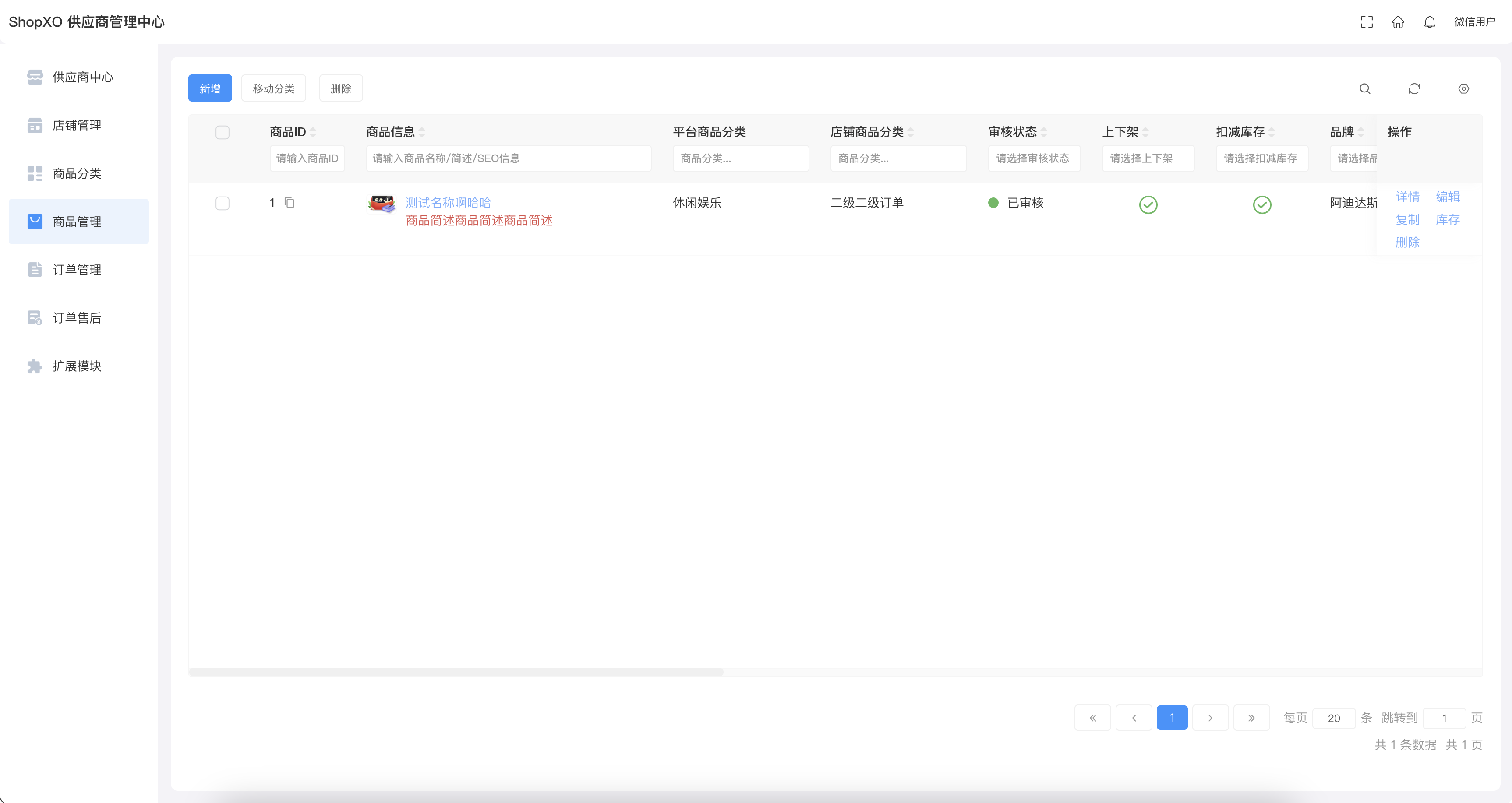
Task: Click the search magnifier icon above table
Action: (x=1365, y=88)
